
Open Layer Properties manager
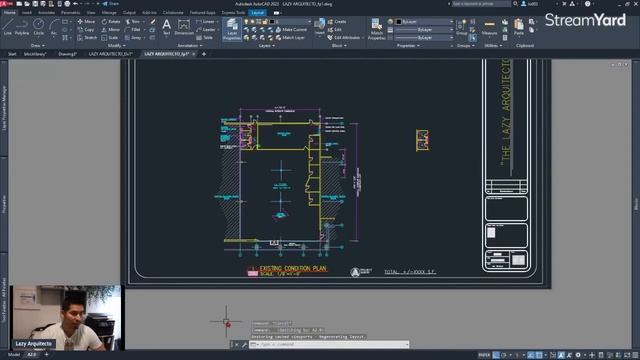[x=232, y=29]
